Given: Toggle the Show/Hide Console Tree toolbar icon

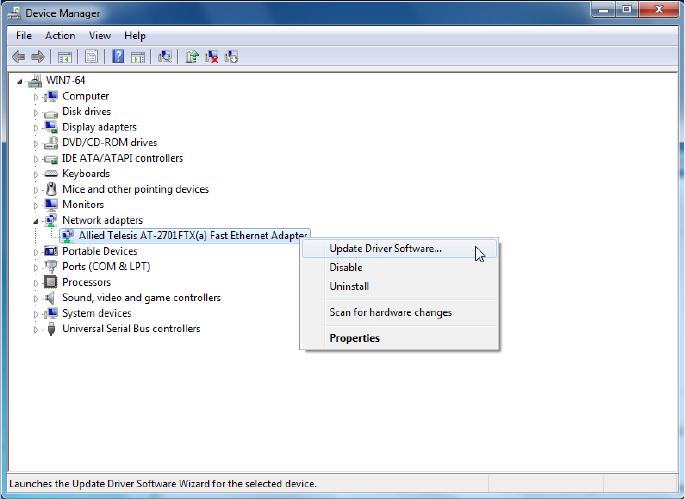Looking at the screenshot, I should [x=65, y=57].
